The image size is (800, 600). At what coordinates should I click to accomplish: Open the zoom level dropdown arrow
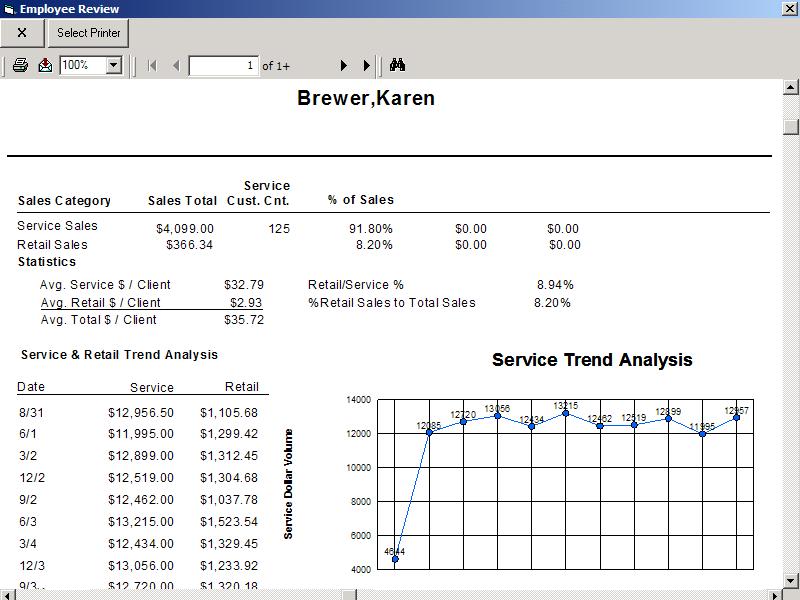tap(113, 65)
